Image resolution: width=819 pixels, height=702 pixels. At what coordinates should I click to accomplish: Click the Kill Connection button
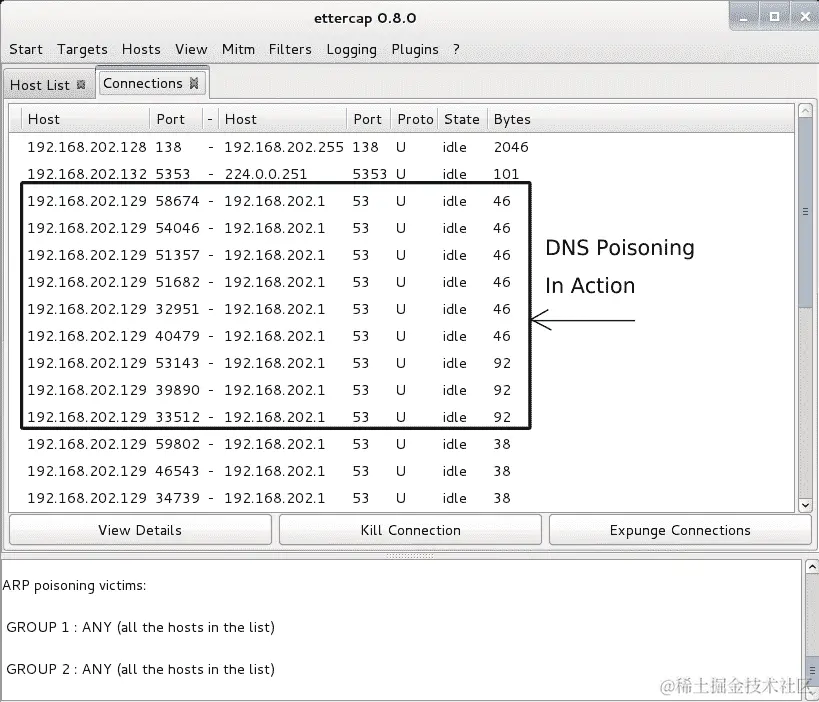click(410, 530)
